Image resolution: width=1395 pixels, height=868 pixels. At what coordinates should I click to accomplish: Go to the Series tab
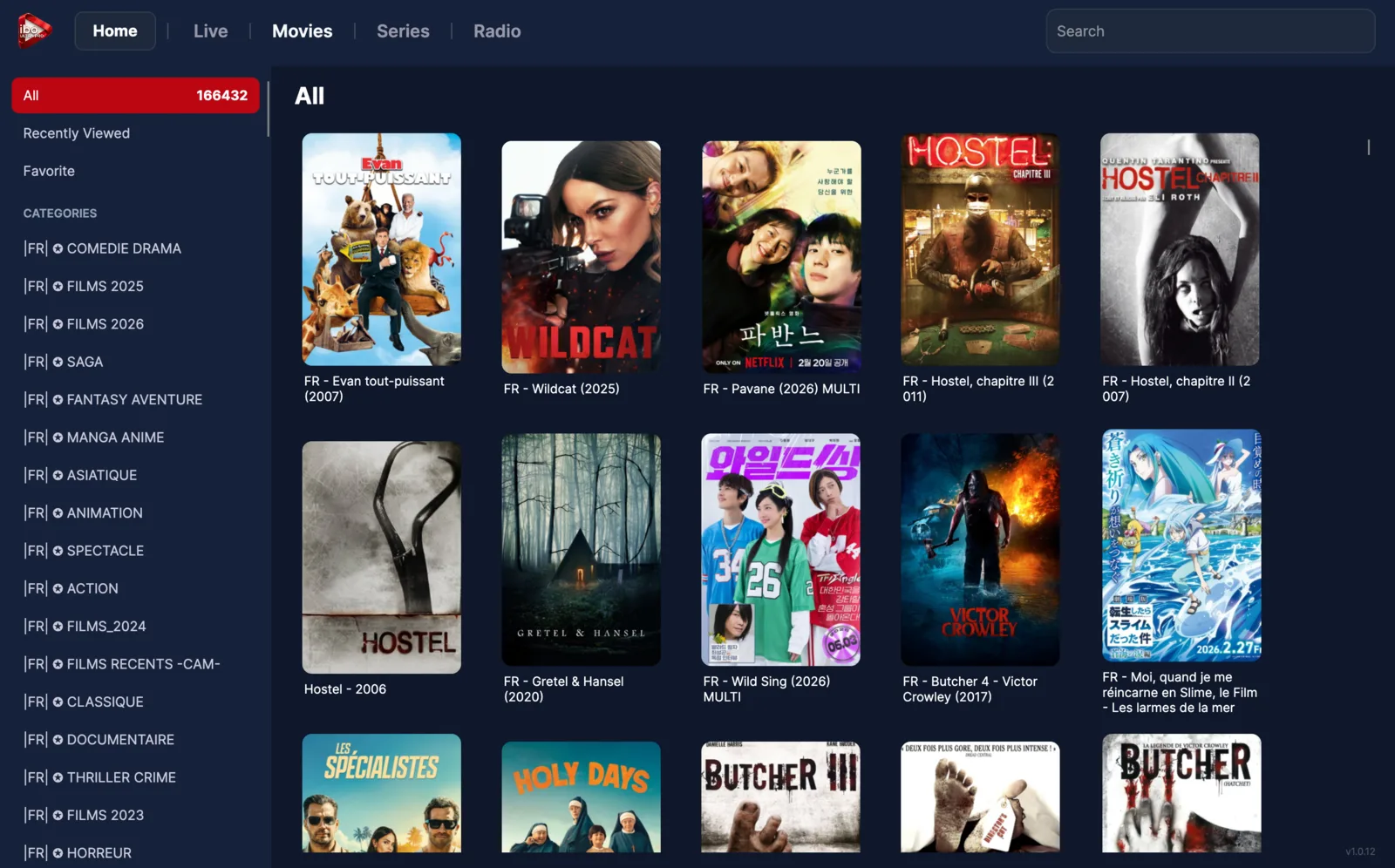tap(403, 31)
